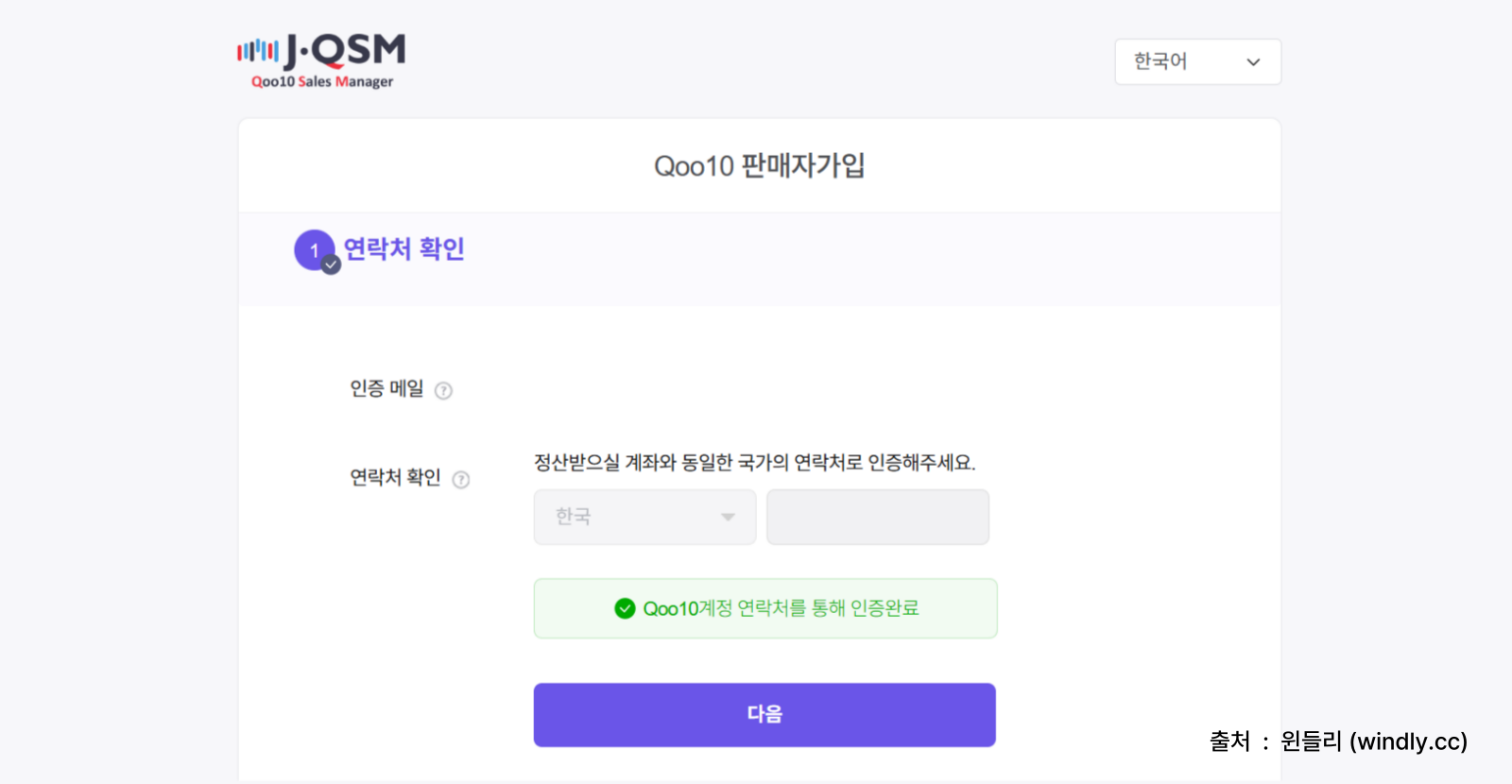Click the Qoo10 계정 인증완료 confirmation banner
The width and height of the screenshot is (1512, 784).
(x=765, y=608)
